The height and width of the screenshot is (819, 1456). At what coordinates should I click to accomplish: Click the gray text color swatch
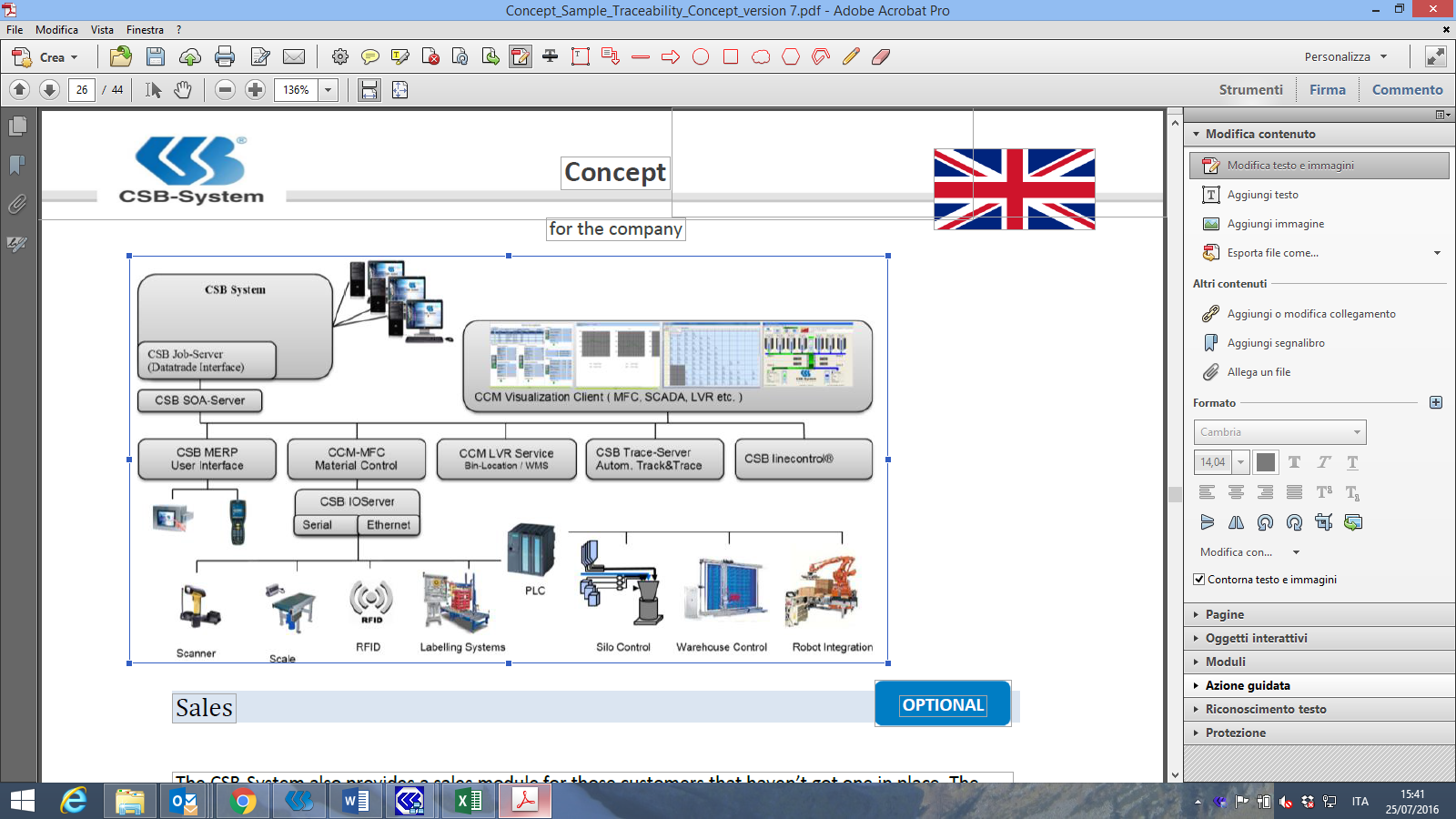[x=1266, y=462]
